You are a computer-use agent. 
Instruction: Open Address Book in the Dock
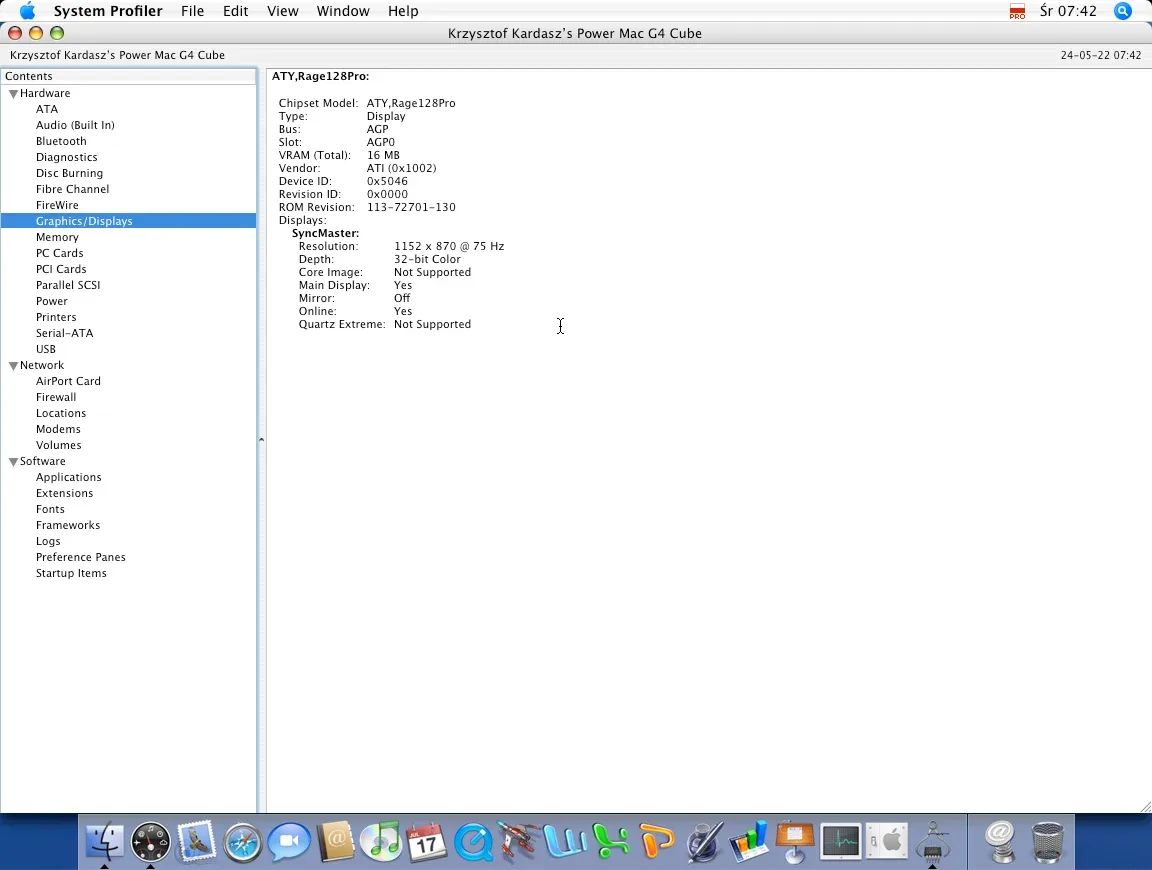pos(335,841)
